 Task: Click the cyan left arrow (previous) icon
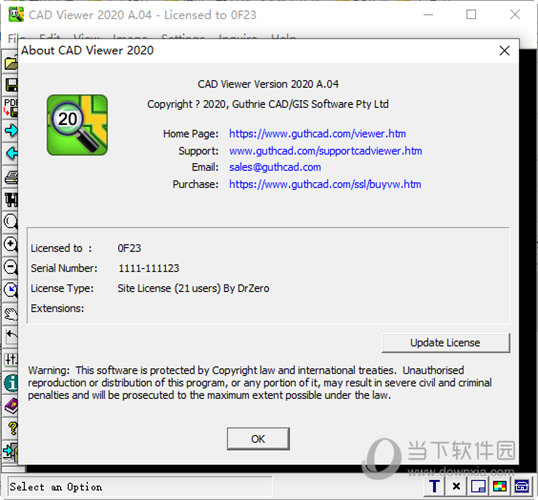tap(12, 153)
